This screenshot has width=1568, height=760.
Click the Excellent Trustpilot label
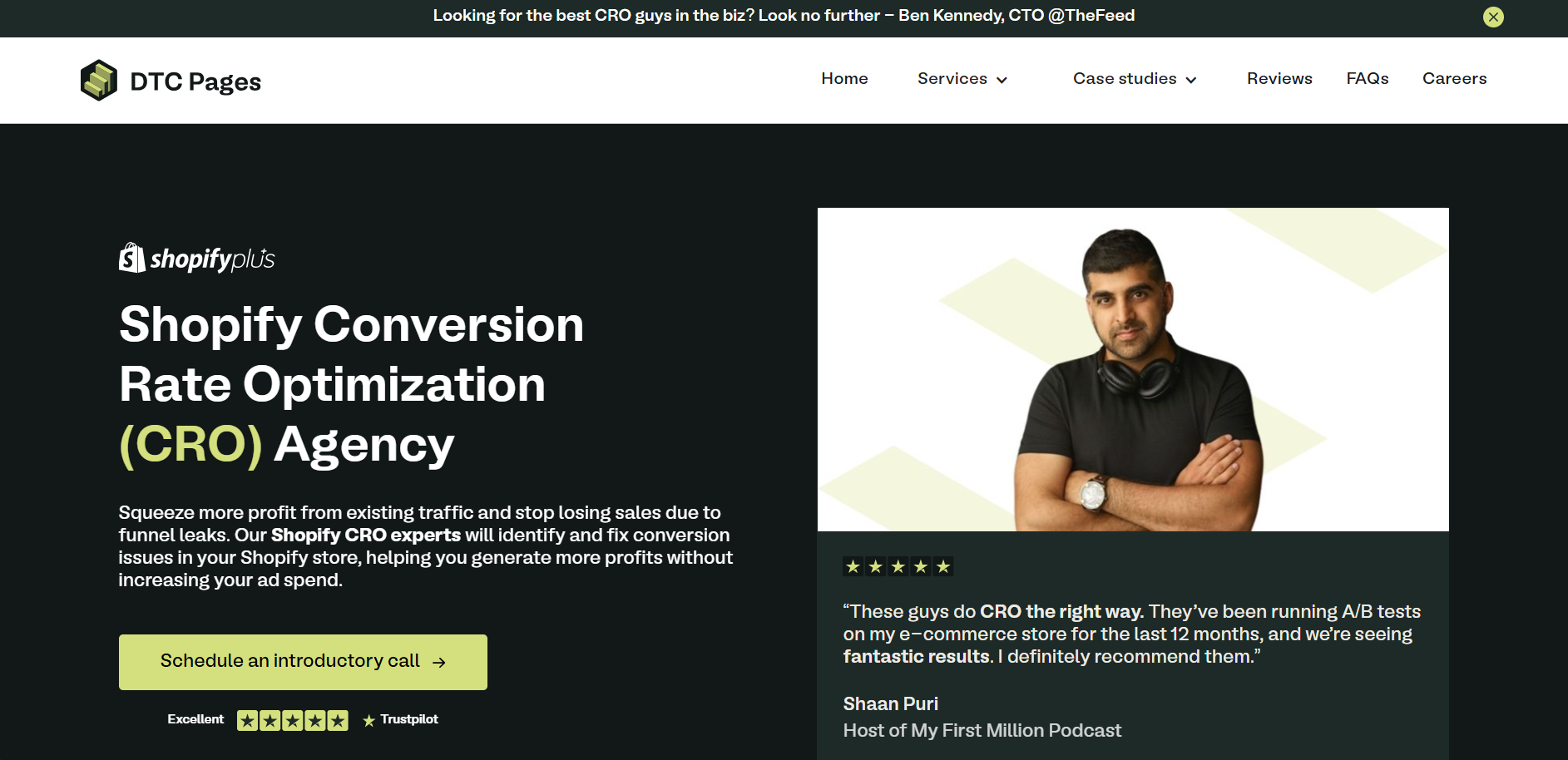coord(195,719)
